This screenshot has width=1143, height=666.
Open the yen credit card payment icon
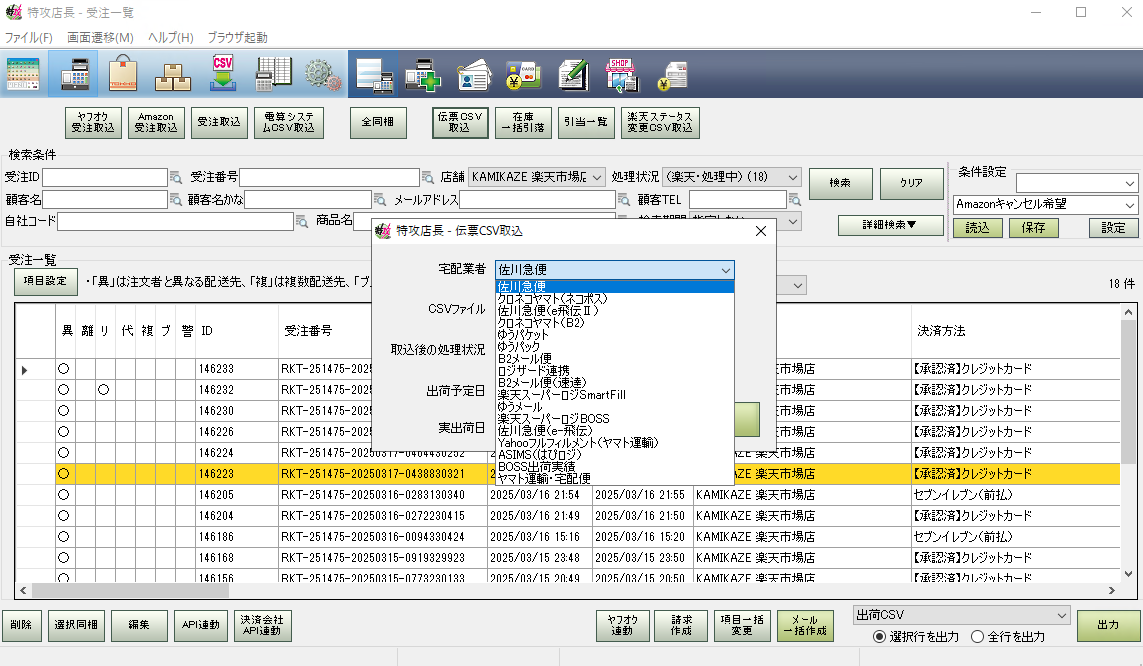click(523, 76)
